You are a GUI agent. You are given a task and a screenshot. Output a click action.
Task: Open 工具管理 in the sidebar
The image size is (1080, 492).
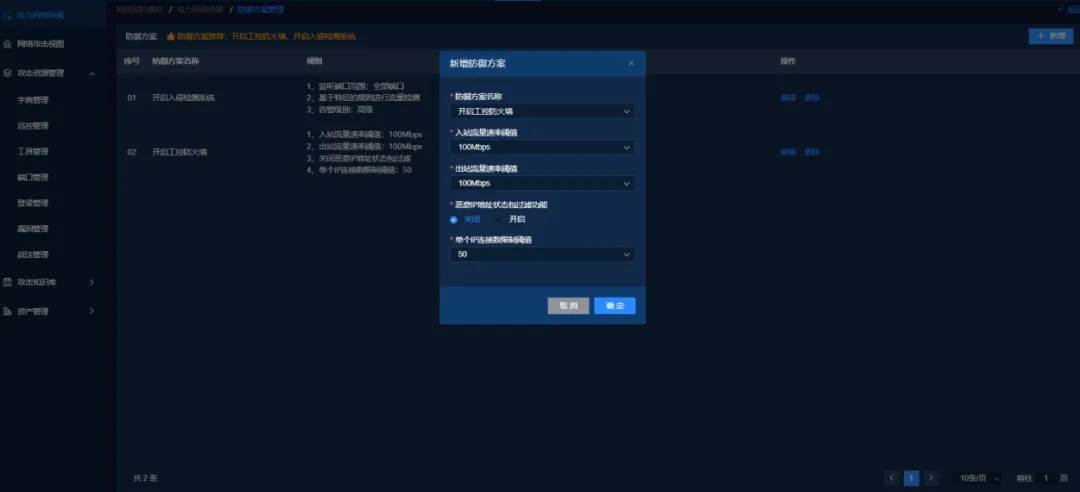click(x=33, y=152)
